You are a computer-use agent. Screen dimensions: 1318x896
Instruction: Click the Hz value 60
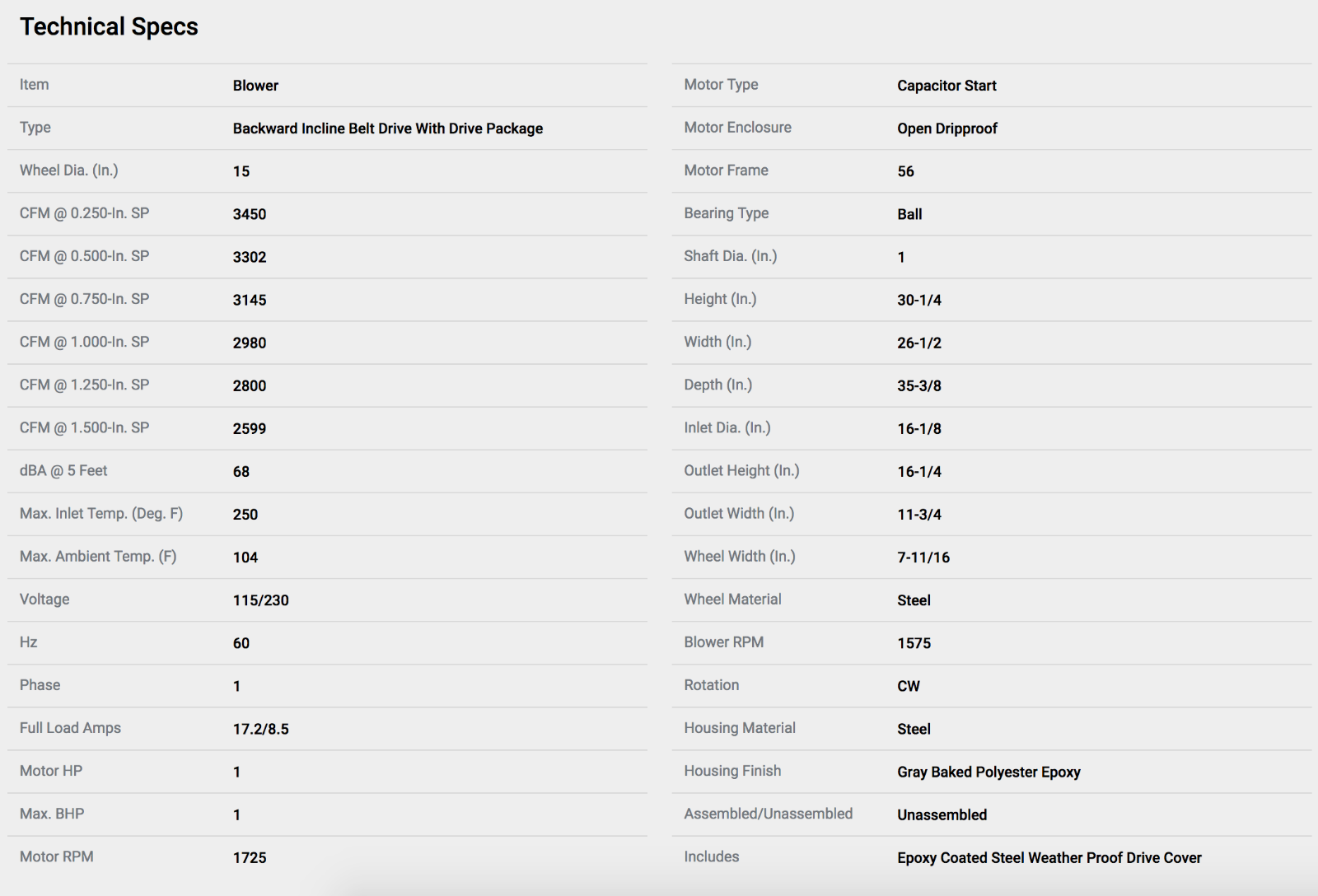pos(241,643)
